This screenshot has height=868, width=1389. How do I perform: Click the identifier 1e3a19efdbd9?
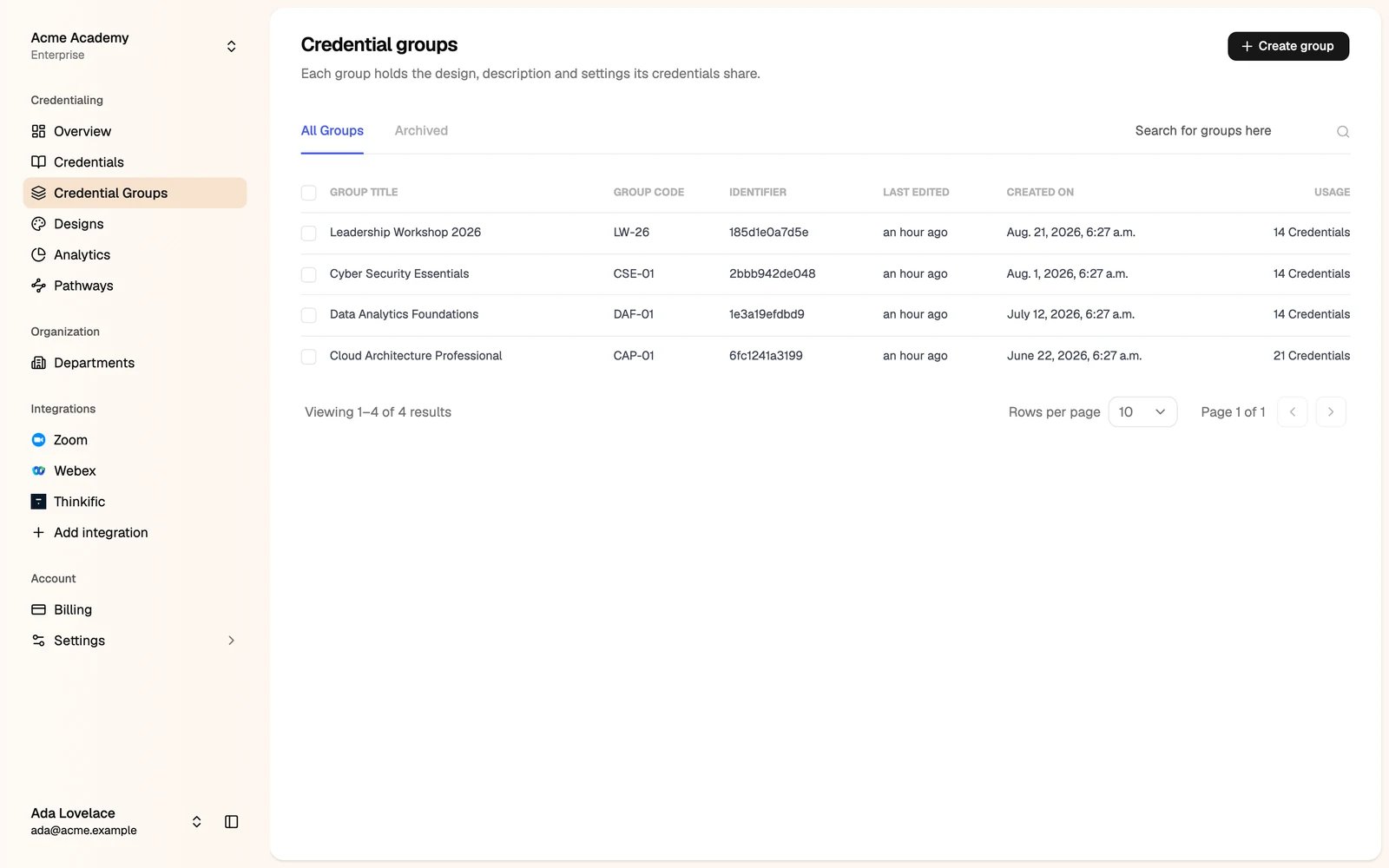[x=767, y=314]
